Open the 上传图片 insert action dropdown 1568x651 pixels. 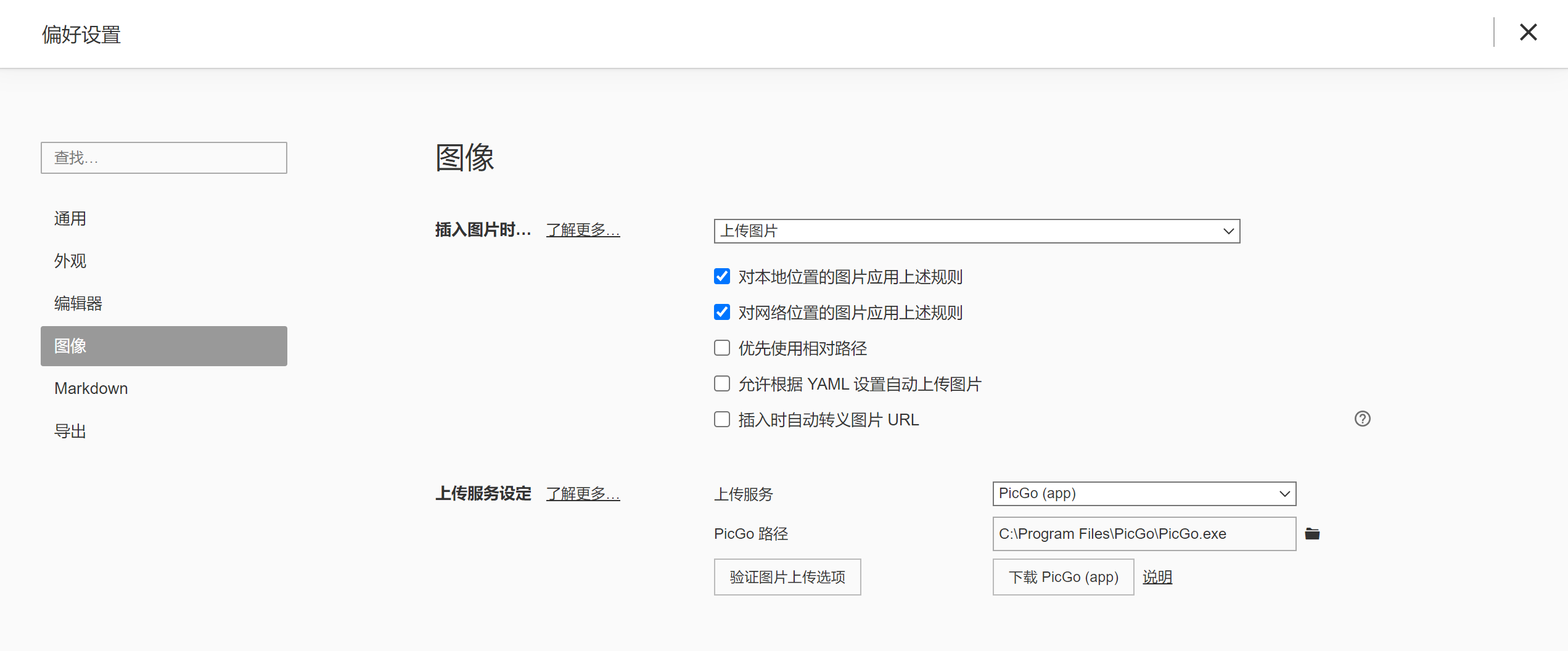pyautogui.click(x=977, y=231)
